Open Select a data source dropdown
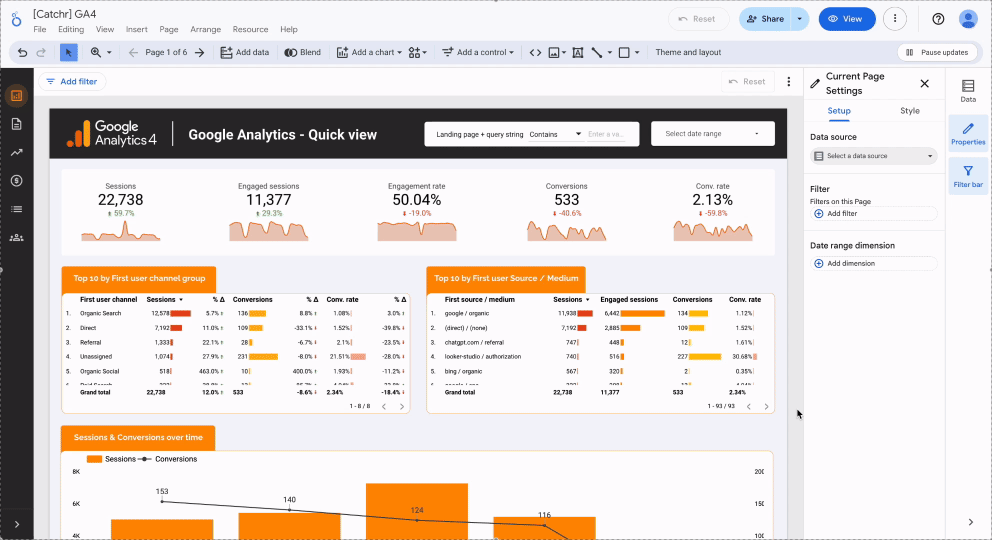This screenshot has width=992, height=540. pos(873,156)
